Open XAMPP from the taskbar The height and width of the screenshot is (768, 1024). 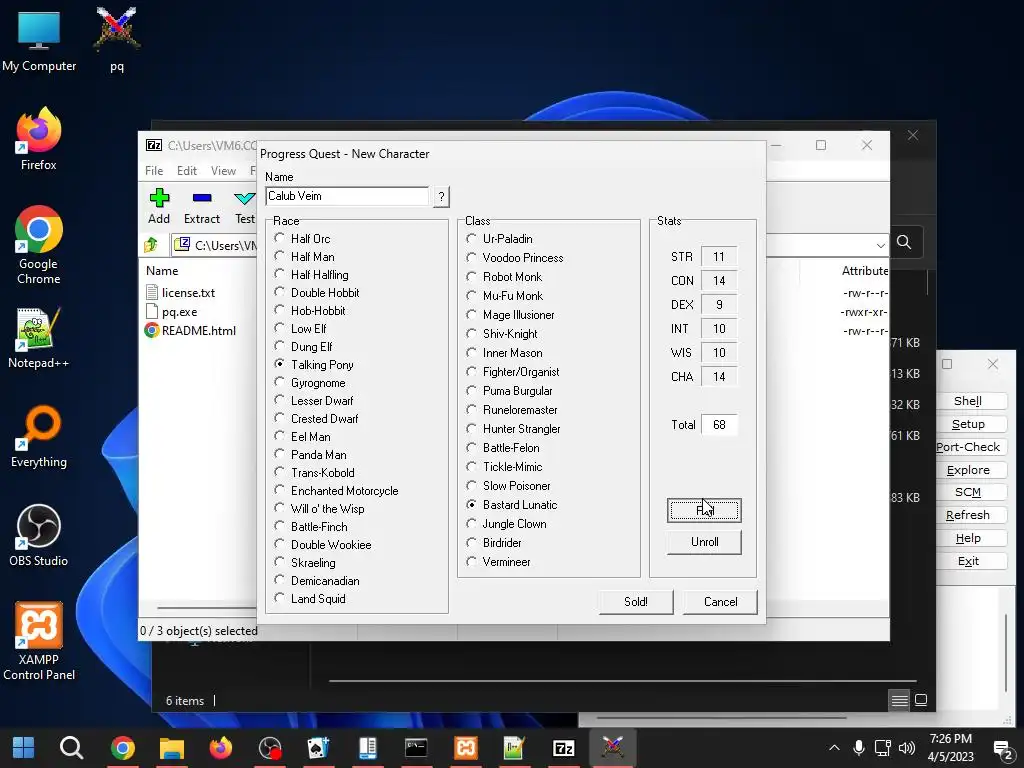[x=466, y=747]
